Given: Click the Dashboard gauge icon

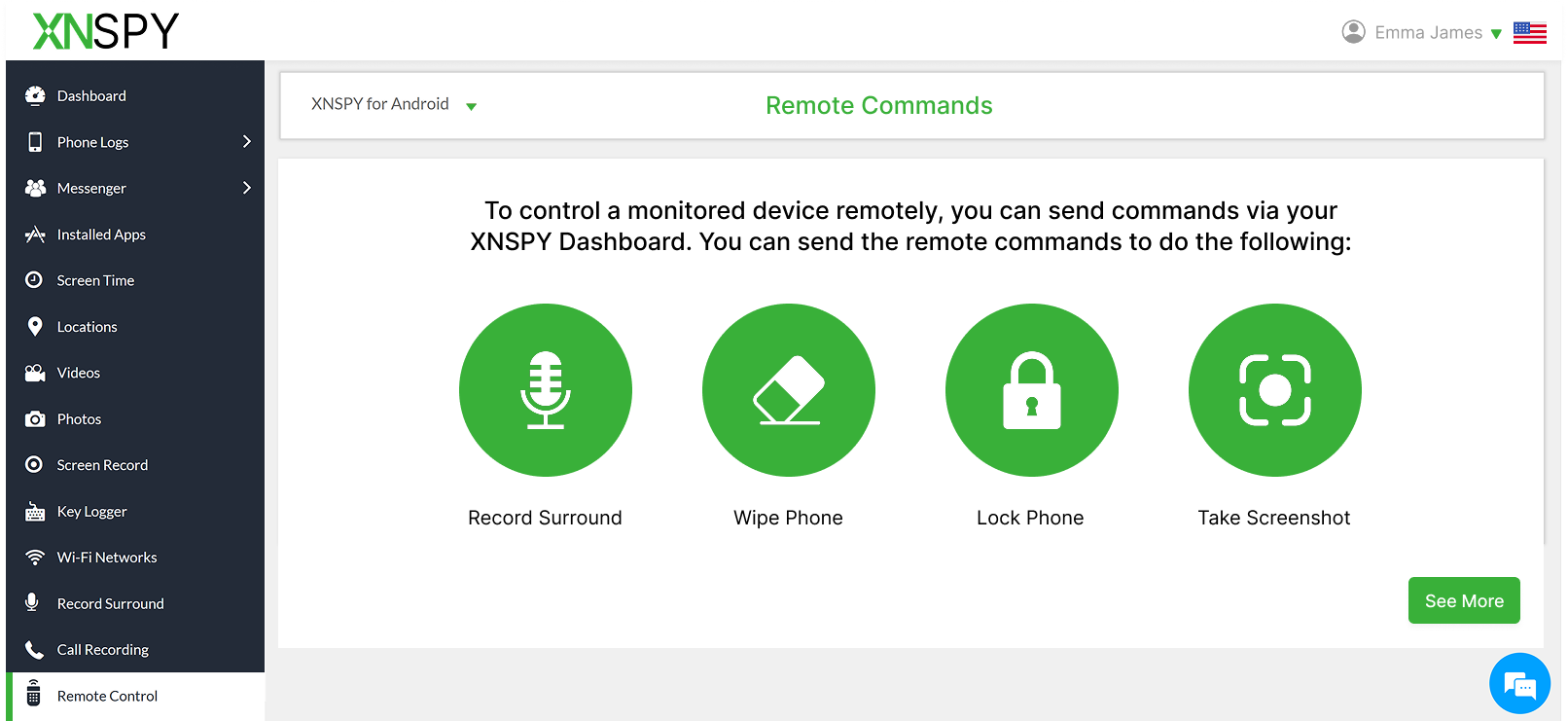Looking at the screenshot, I should [35, 95].
